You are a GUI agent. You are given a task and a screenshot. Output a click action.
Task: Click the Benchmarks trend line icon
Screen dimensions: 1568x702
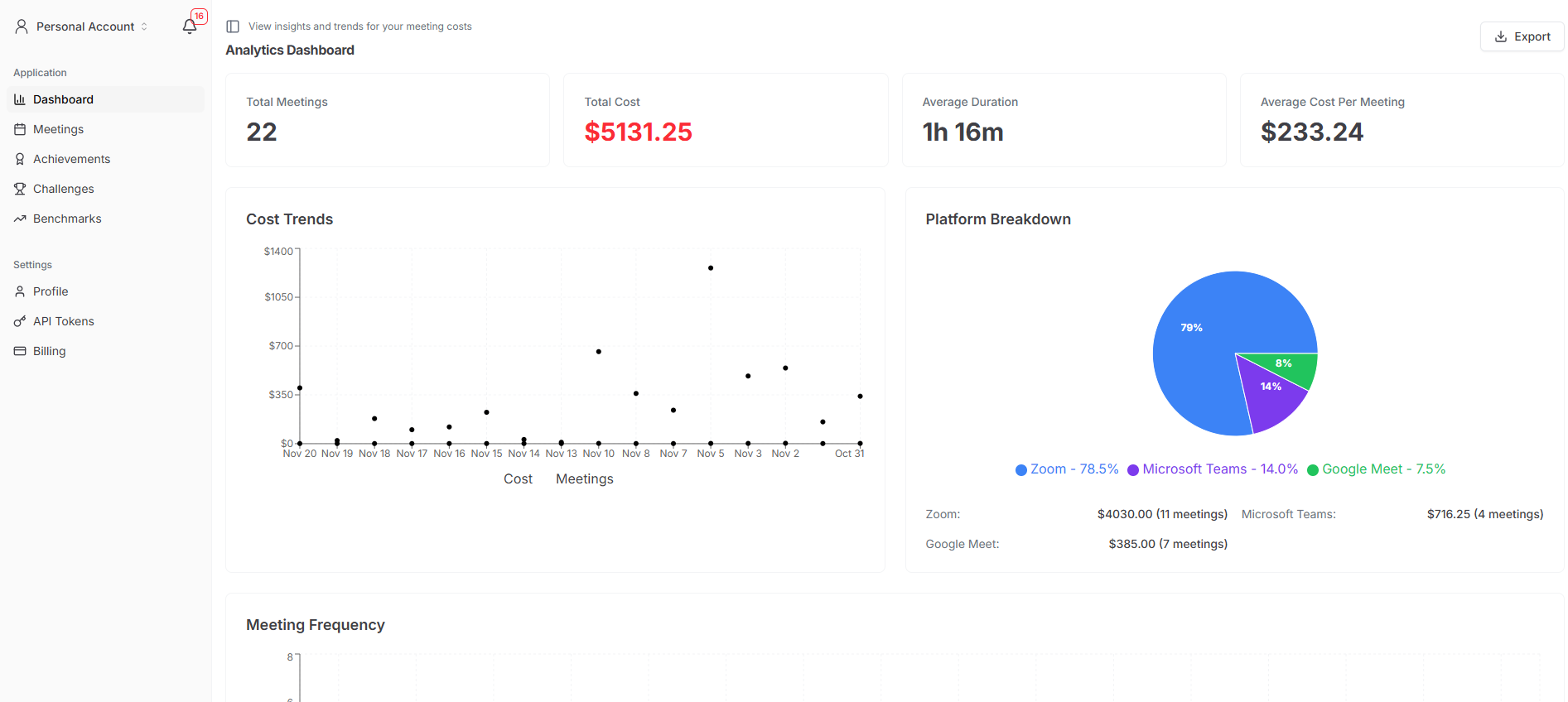point(20,219)
